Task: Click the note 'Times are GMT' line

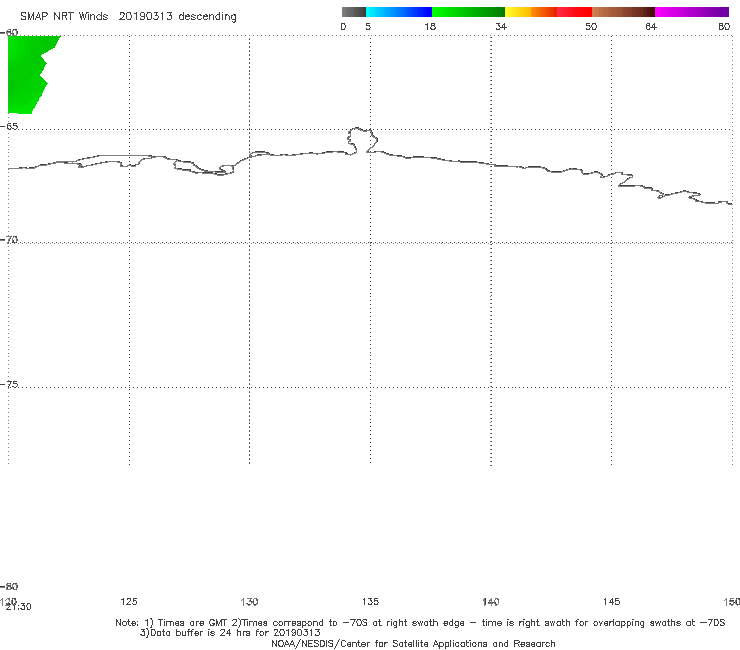Action: (x=420, y=623)
